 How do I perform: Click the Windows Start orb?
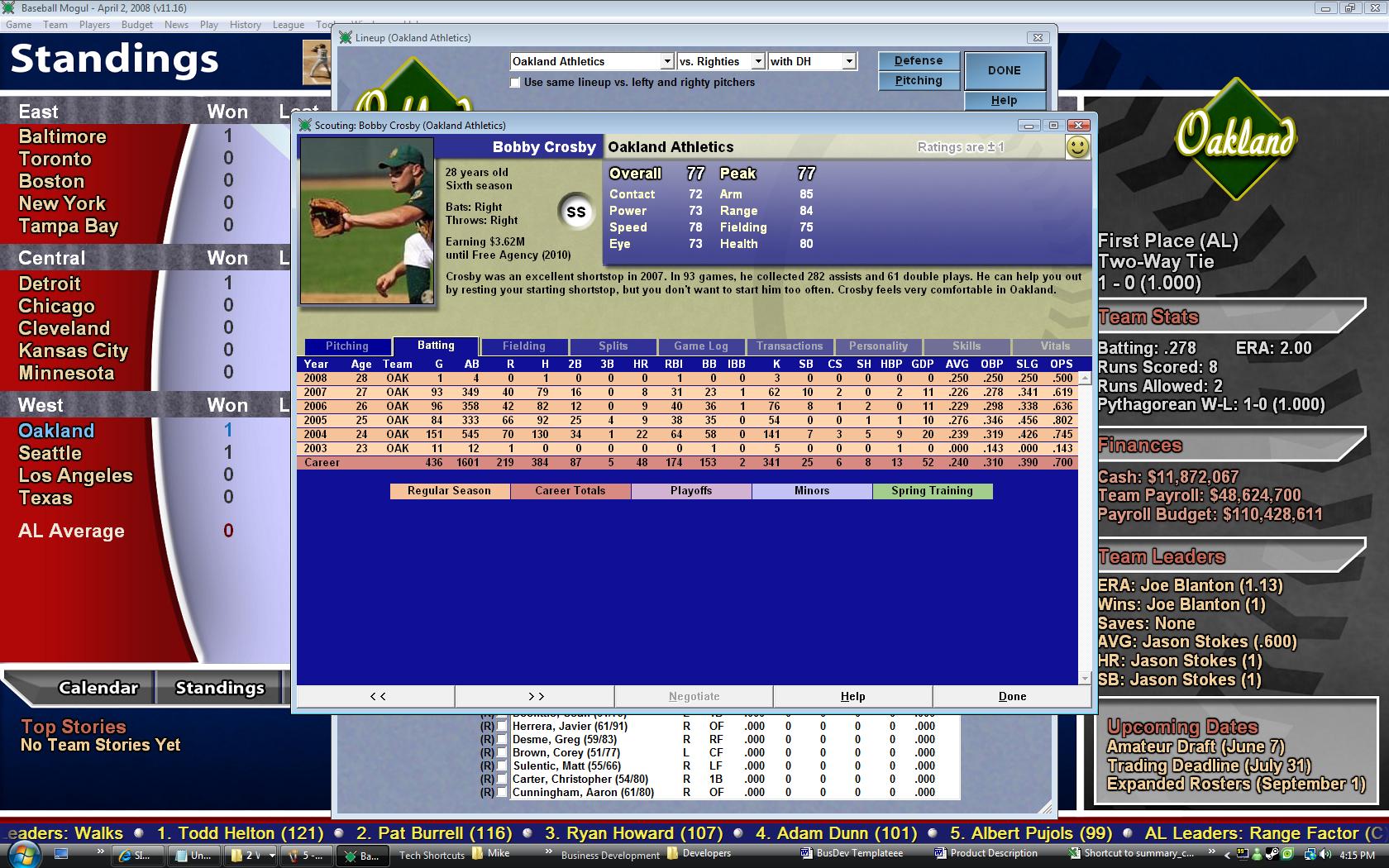pyautogui.click(x=23, y=856)
